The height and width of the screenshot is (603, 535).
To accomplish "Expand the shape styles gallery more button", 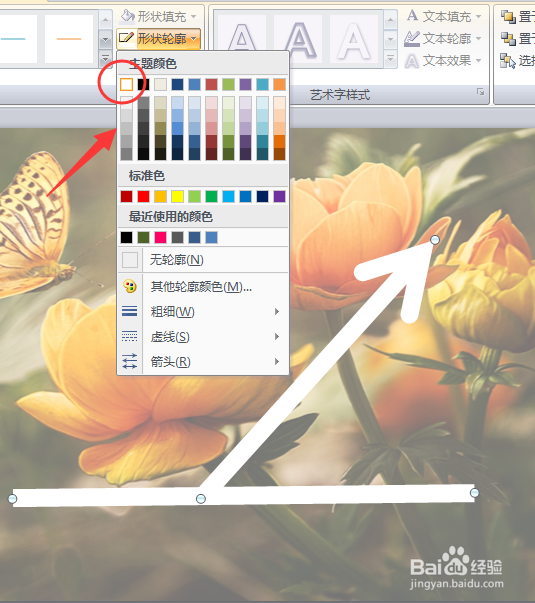I will point(105,59).
